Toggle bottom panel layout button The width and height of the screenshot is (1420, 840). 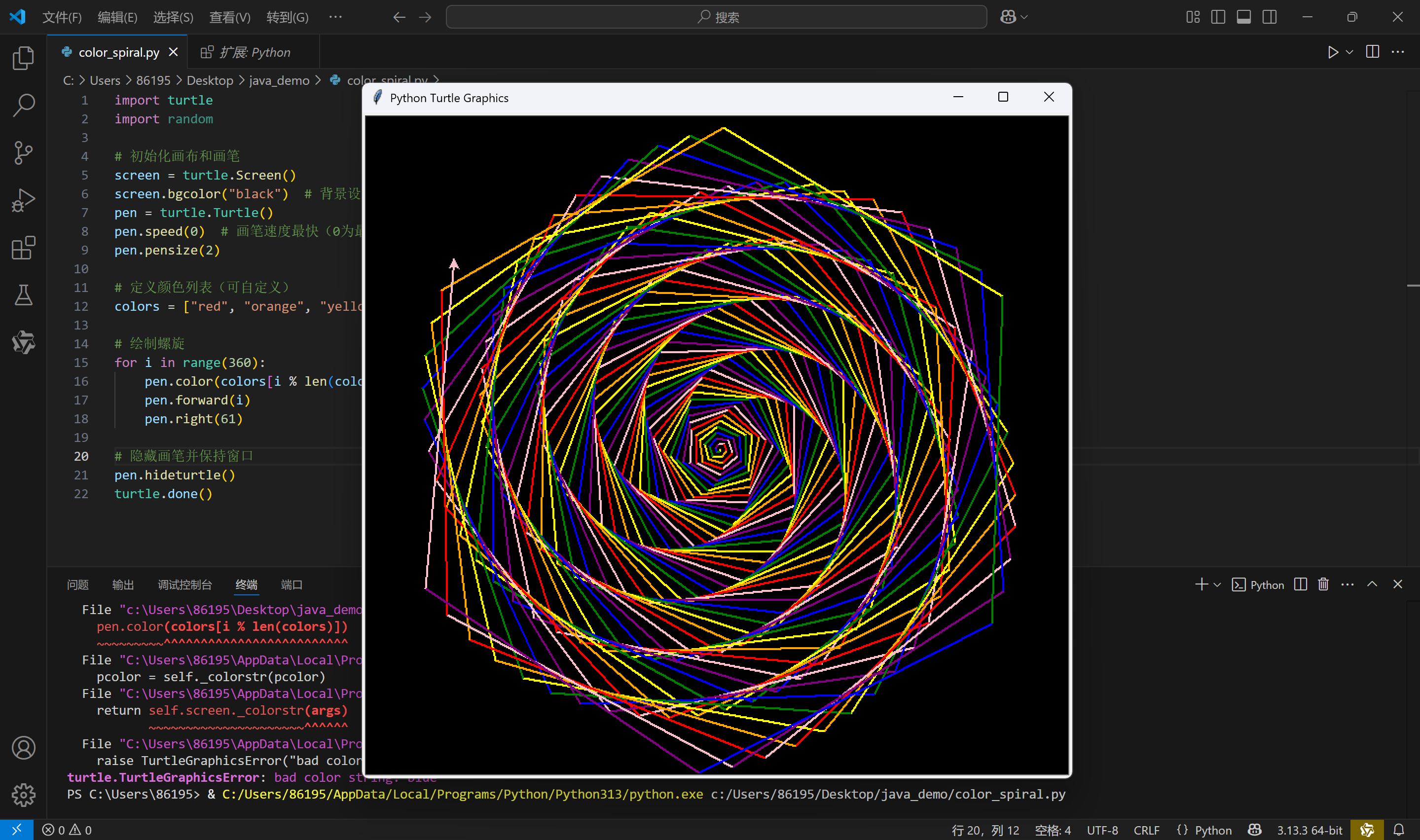pyautogui.click(x=1243, y=17)
